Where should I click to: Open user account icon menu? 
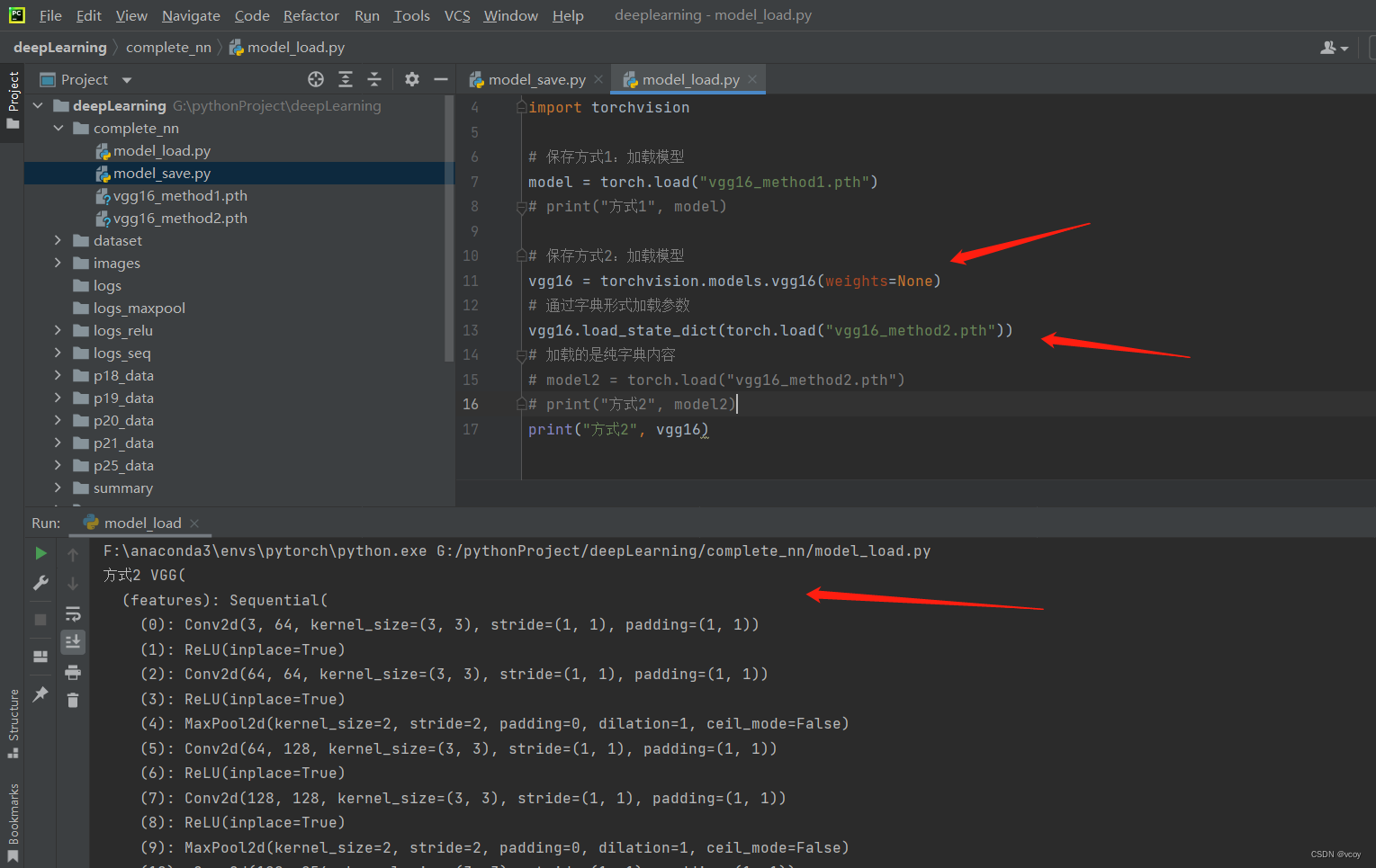click(1334, 48)
